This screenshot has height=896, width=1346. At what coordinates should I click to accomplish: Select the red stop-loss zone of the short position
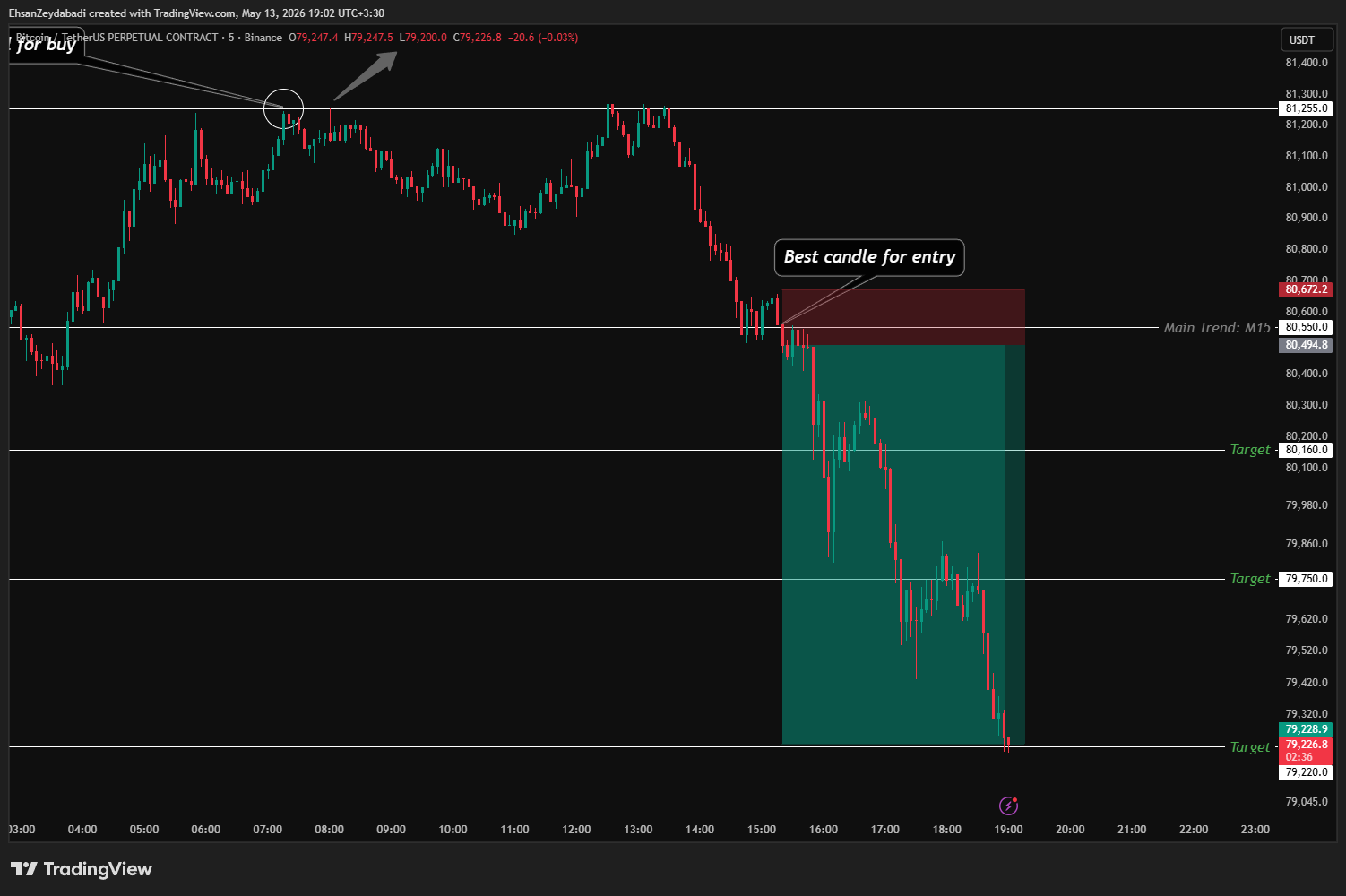pos(903,317)
